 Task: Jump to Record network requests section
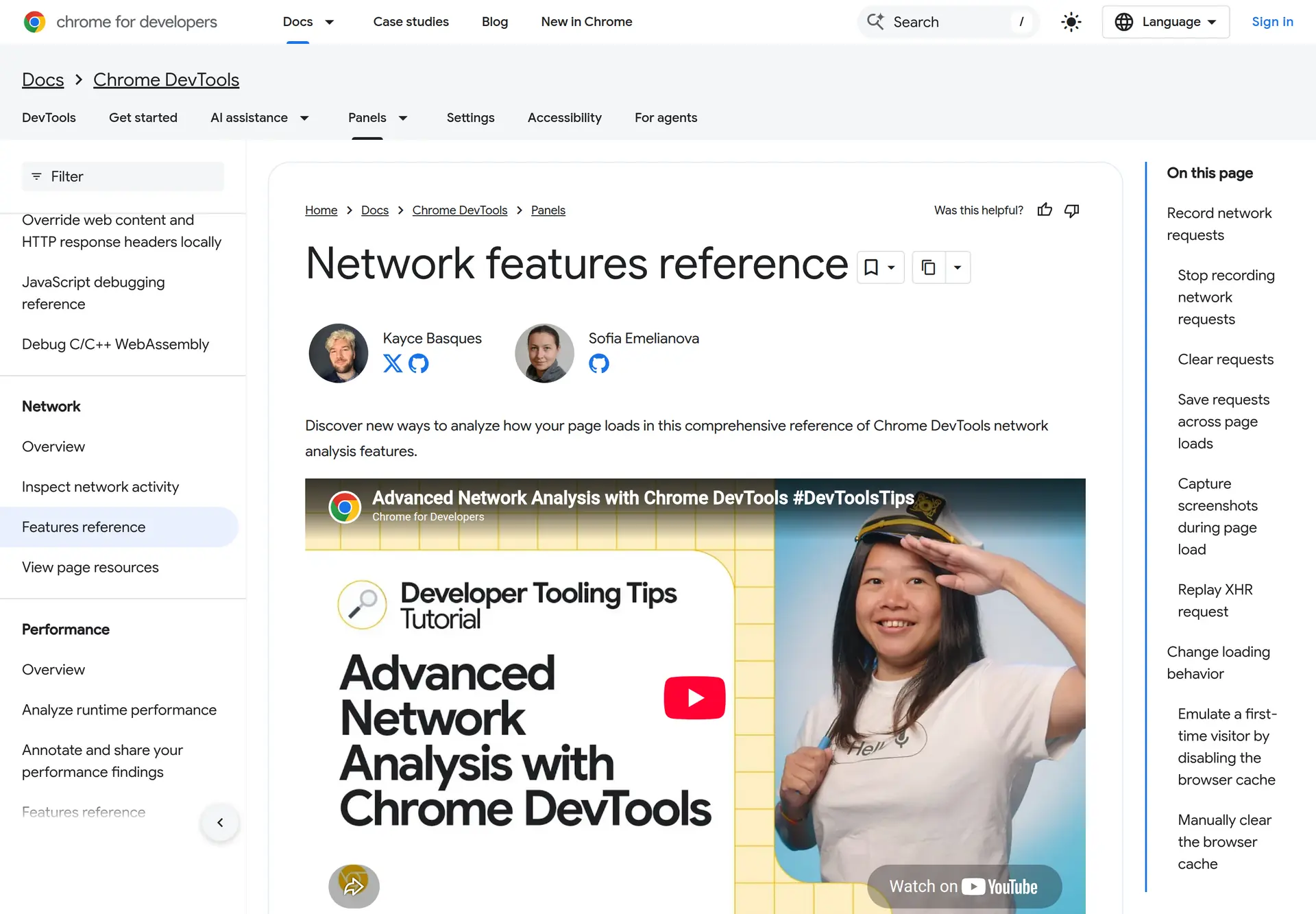[x=1219, y=224]
